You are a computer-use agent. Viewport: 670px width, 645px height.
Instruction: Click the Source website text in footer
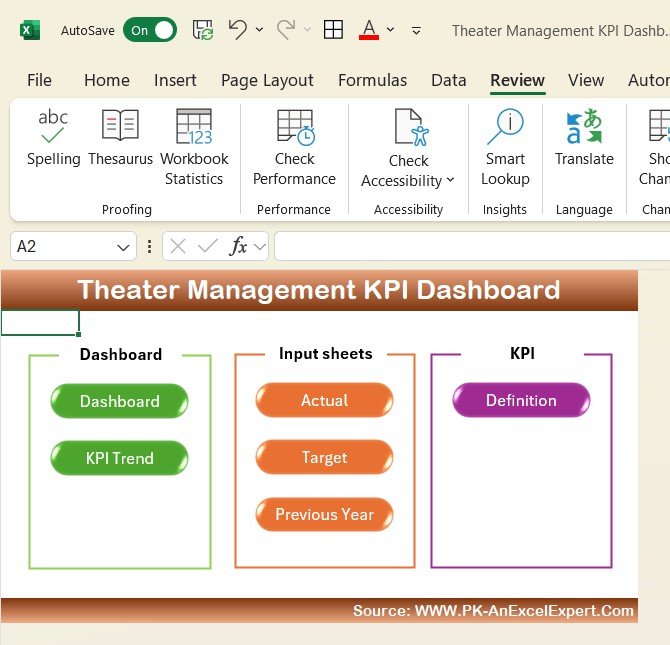click(x=493, y=610)
